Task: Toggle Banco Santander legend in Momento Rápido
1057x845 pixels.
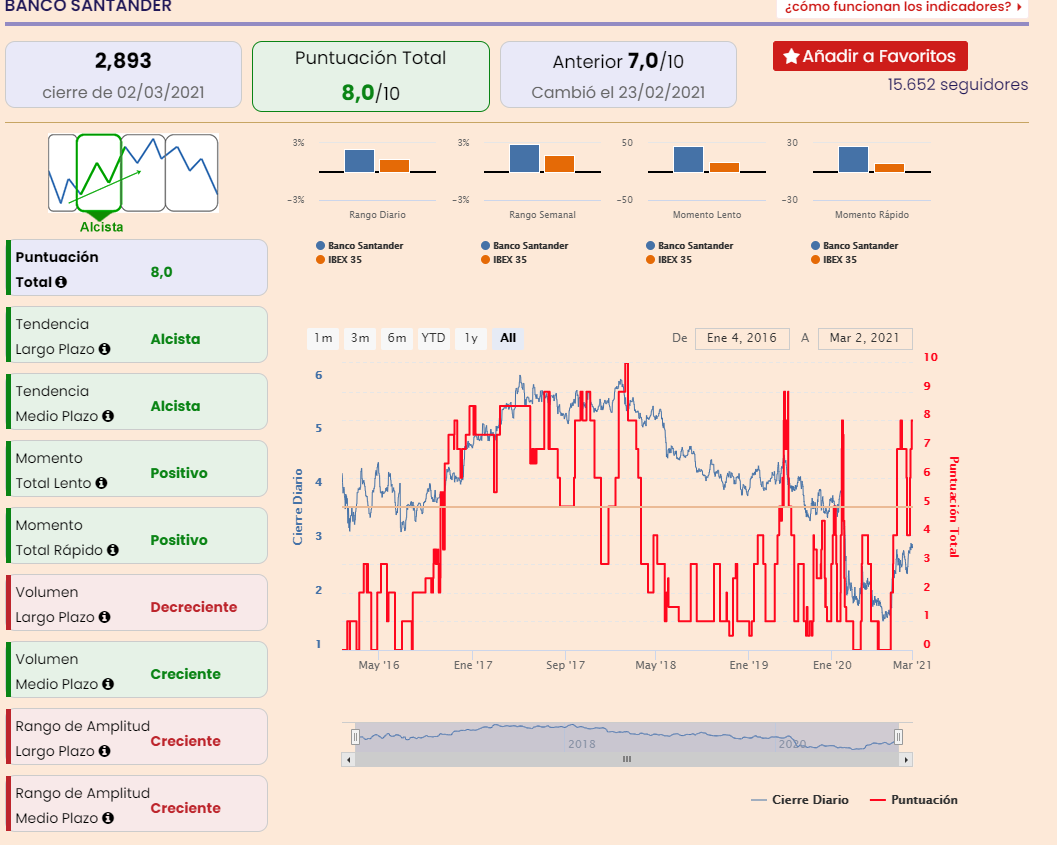Action: [x=855, y=246]
